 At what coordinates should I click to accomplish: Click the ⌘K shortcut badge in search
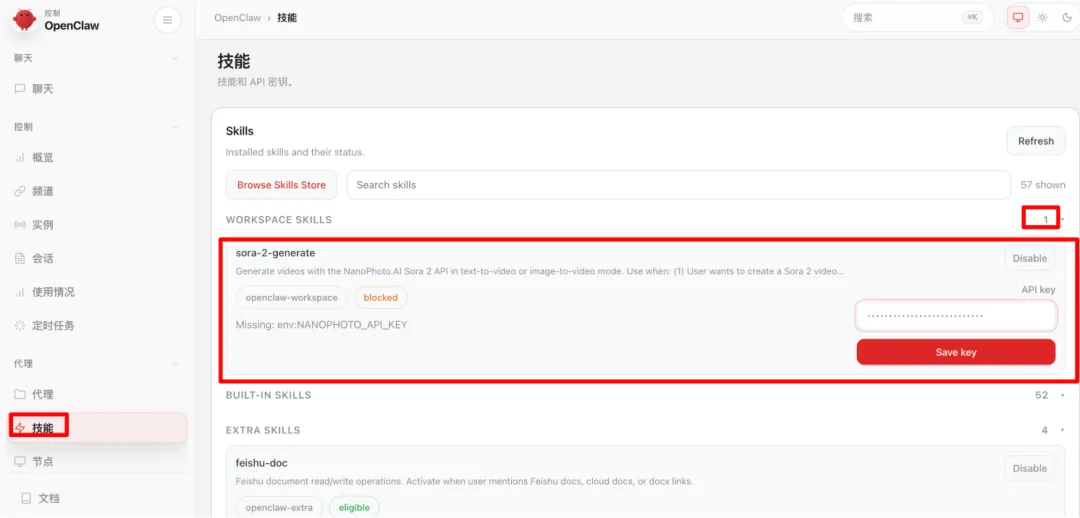(972, 18)
